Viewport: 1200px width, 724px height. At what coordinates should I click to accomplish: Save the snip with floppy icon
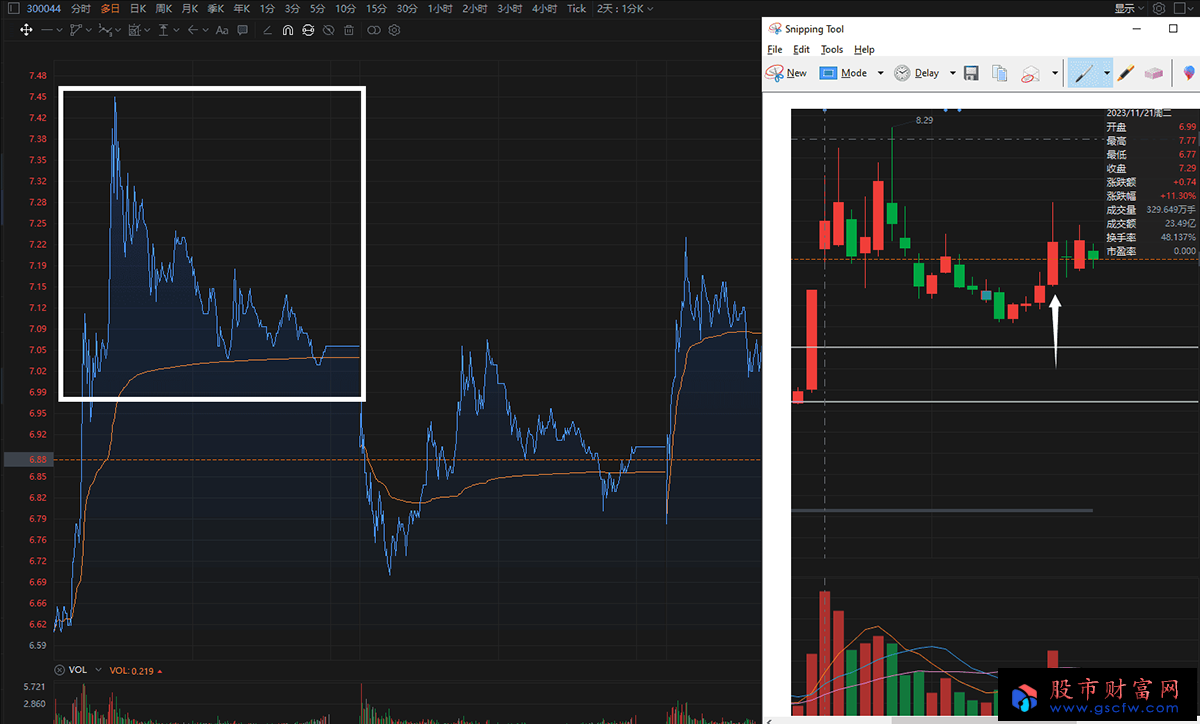pos(971,73)
